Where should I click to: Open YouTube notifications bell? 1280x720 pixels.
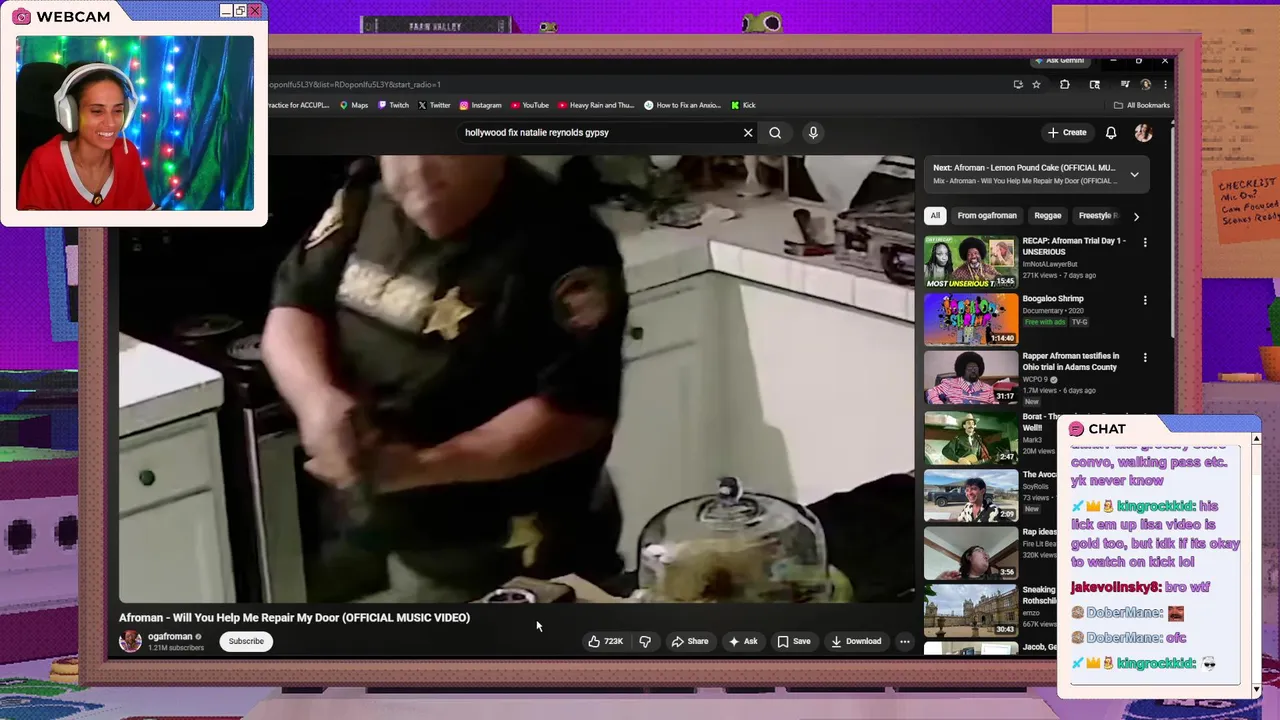tap(1111, 132)
